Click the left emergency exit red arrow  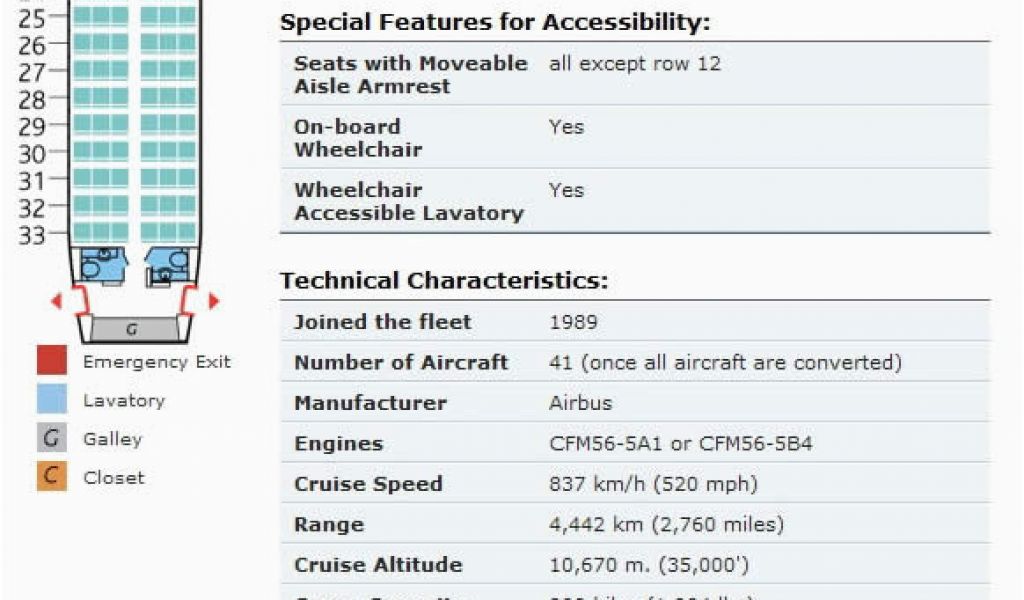point(56,301)
